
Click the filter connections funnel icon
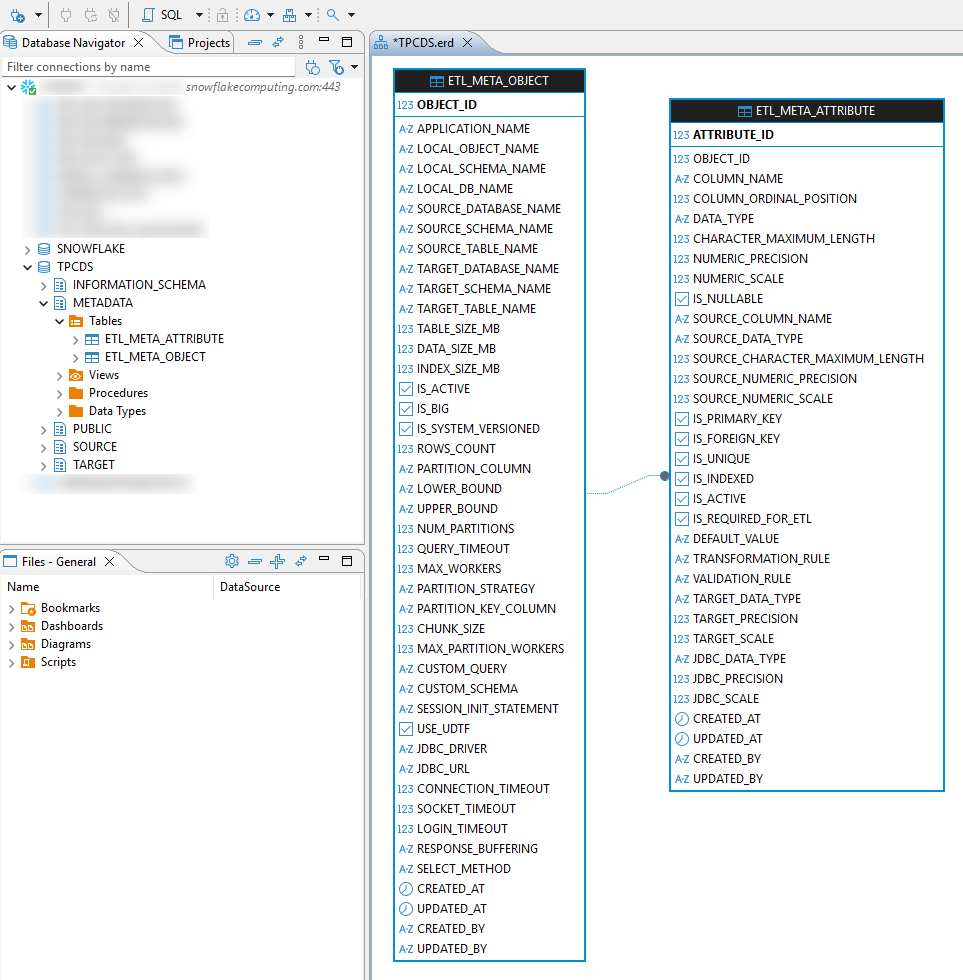click(336, 67)
